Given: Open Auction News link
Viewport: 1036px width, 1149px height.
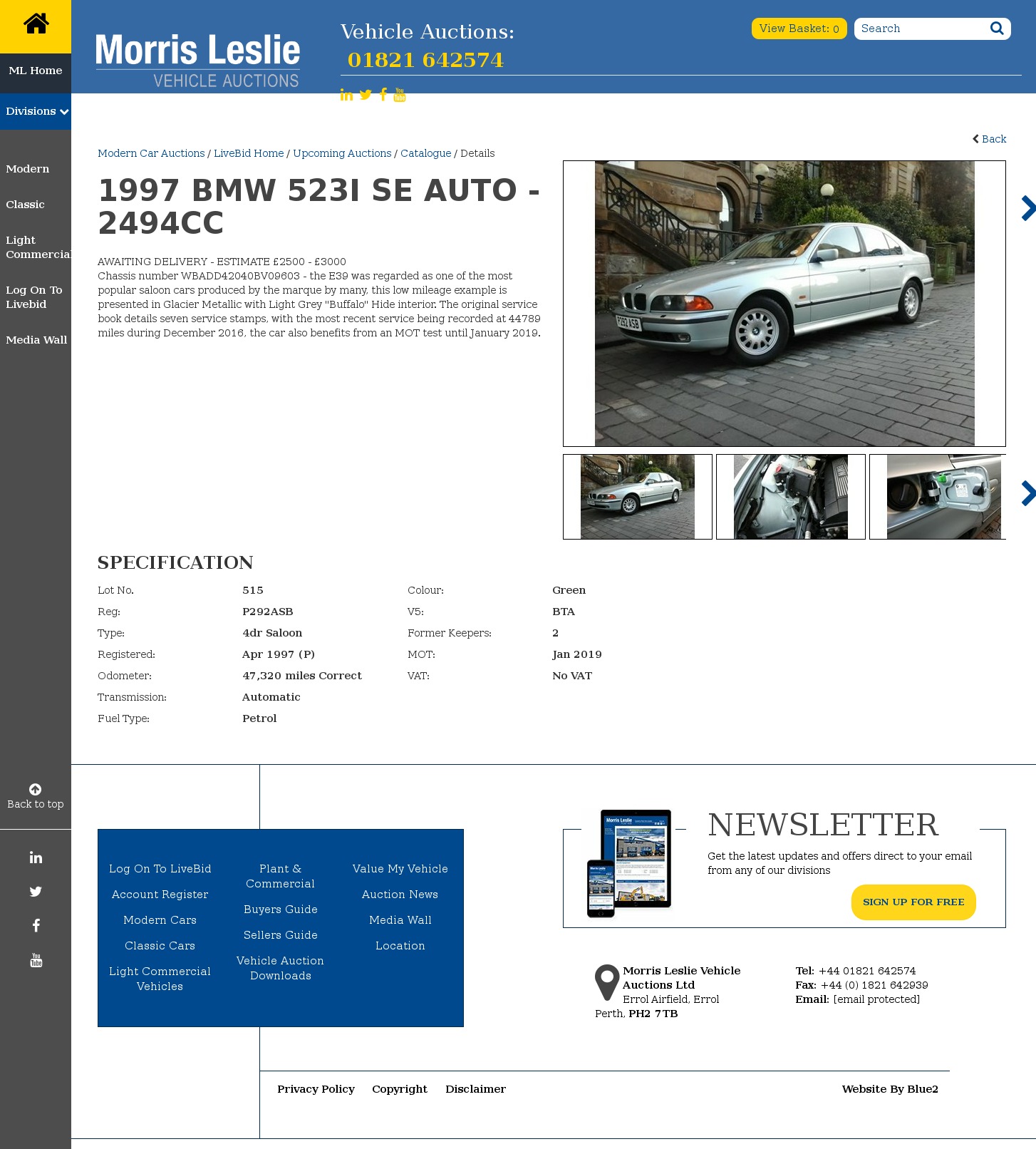Looking at the screenshot, I should tap(400, 895).
